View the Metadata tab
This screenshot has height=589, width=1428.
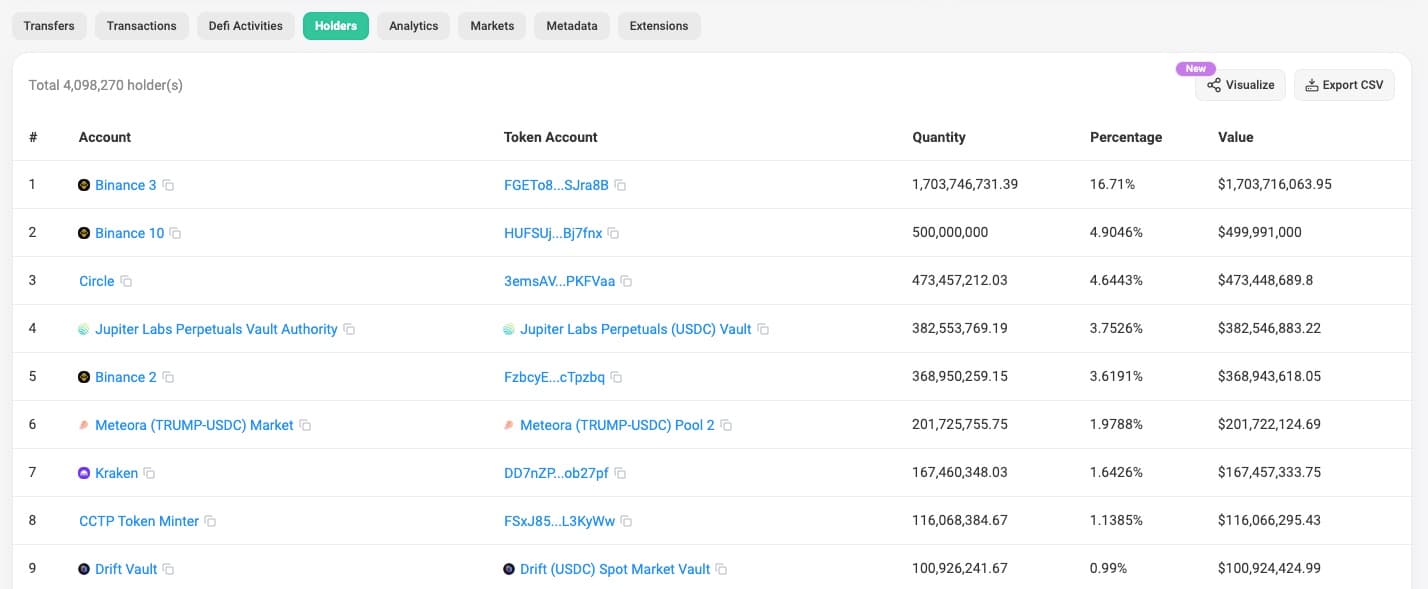click(x=572, y=26)
